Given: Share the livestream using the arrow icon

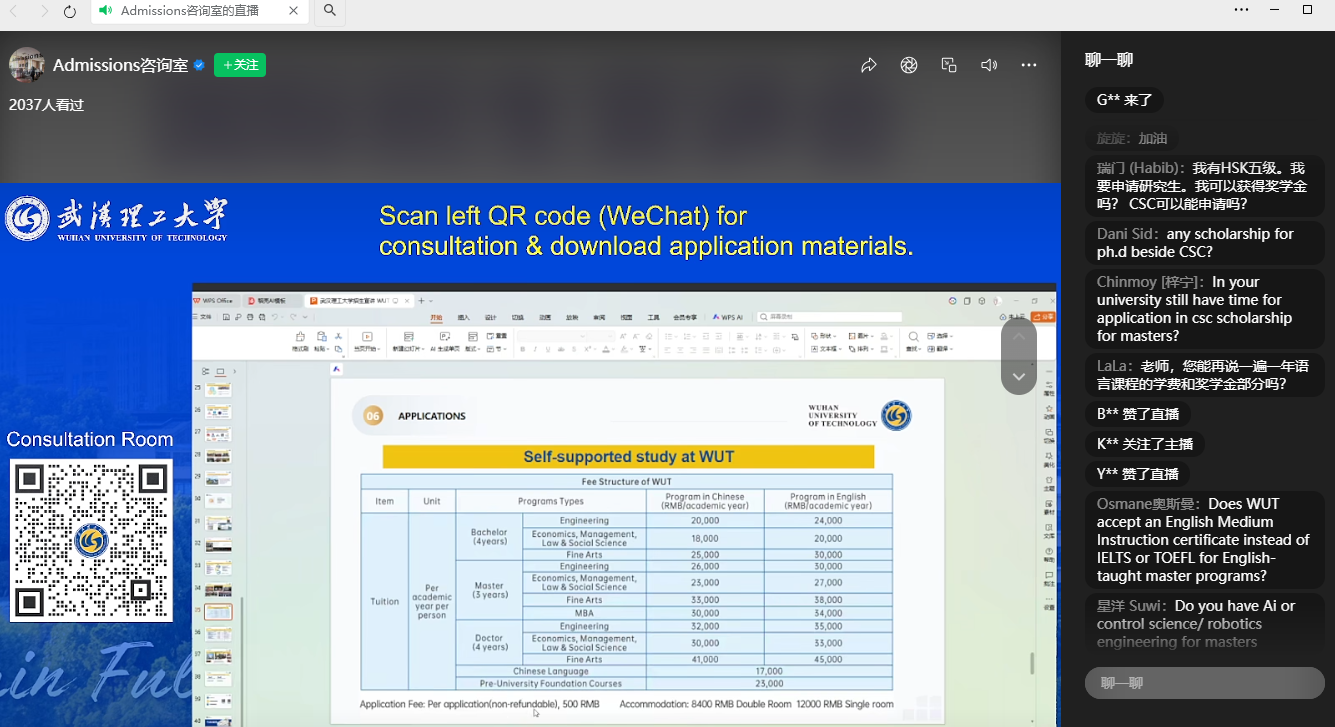Looking at the screenshot, I should tap(869, 65).
